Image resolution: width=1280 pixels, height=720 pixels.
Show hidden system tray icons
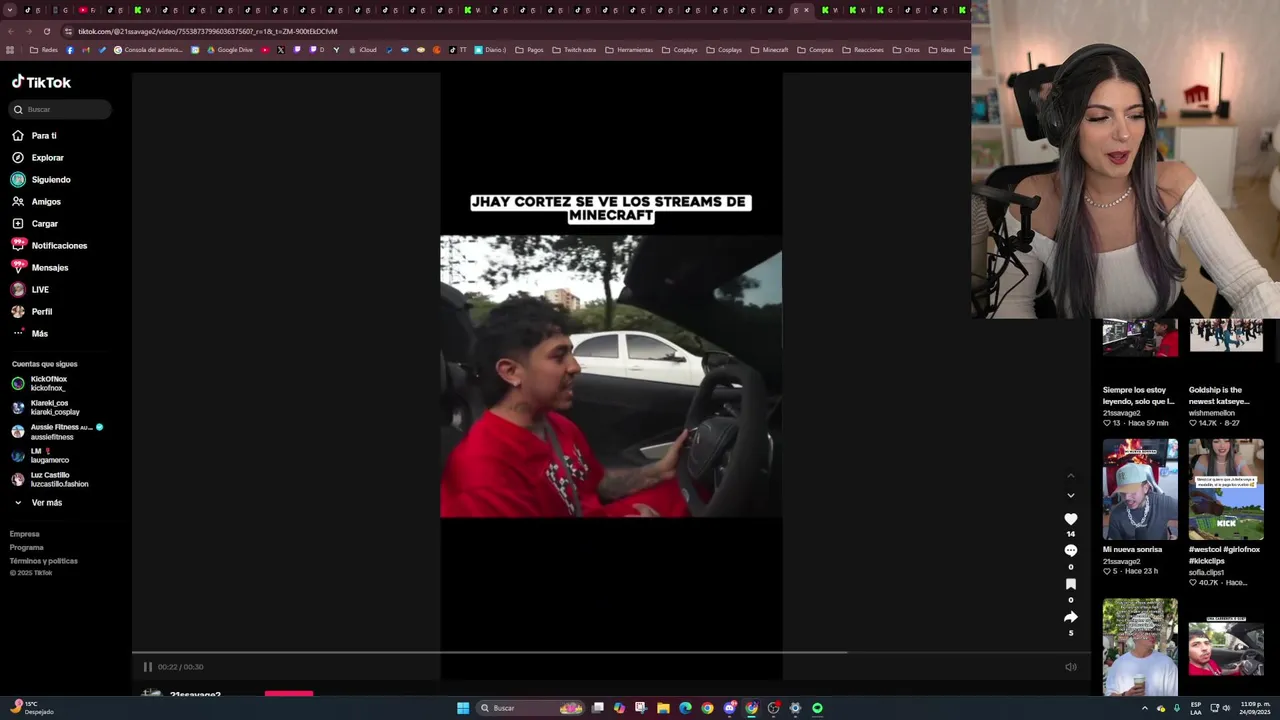click(x=1145, y=708)
